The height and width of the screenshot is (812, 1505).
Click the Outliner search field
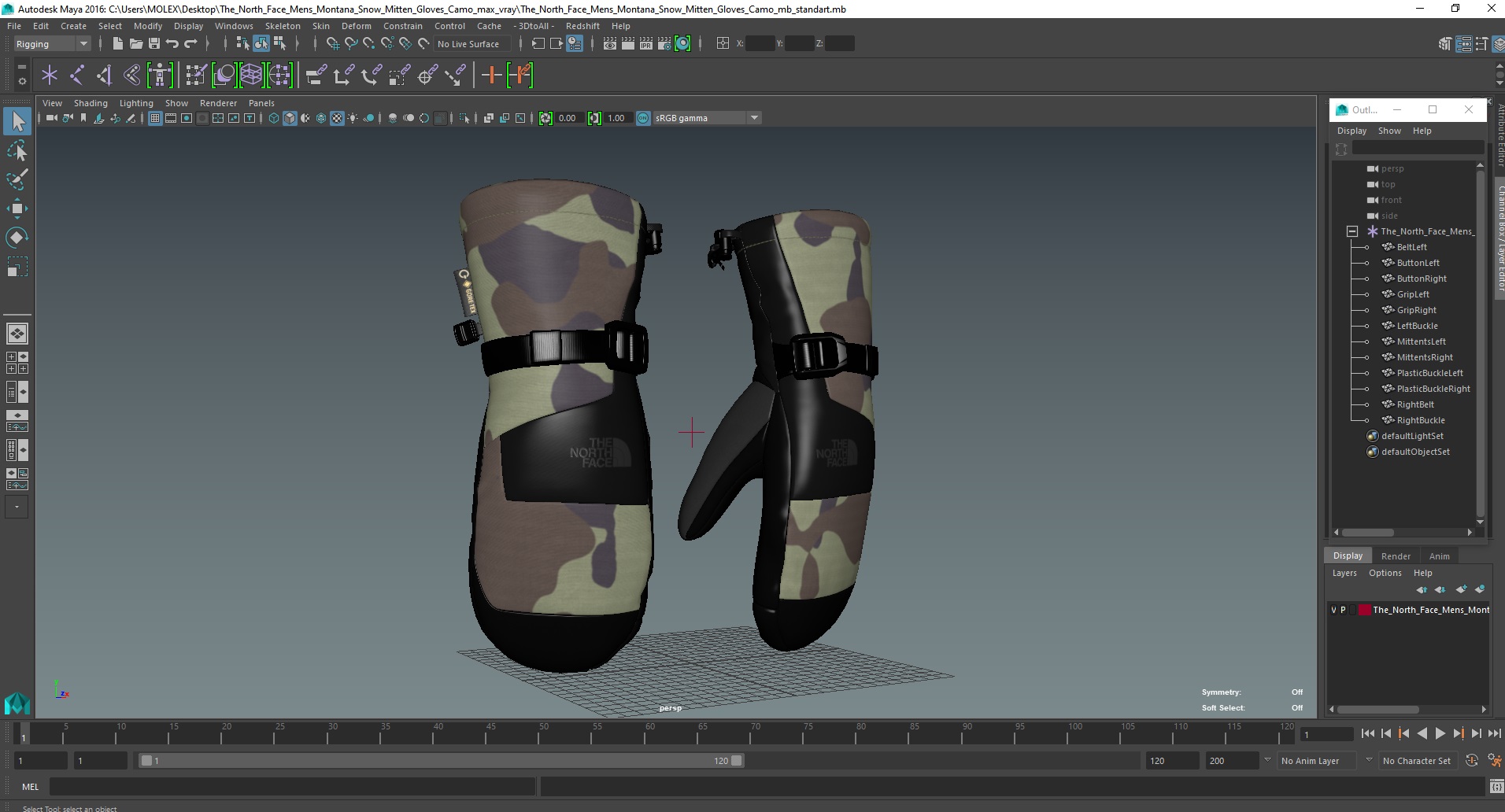tap(1418, 149)
